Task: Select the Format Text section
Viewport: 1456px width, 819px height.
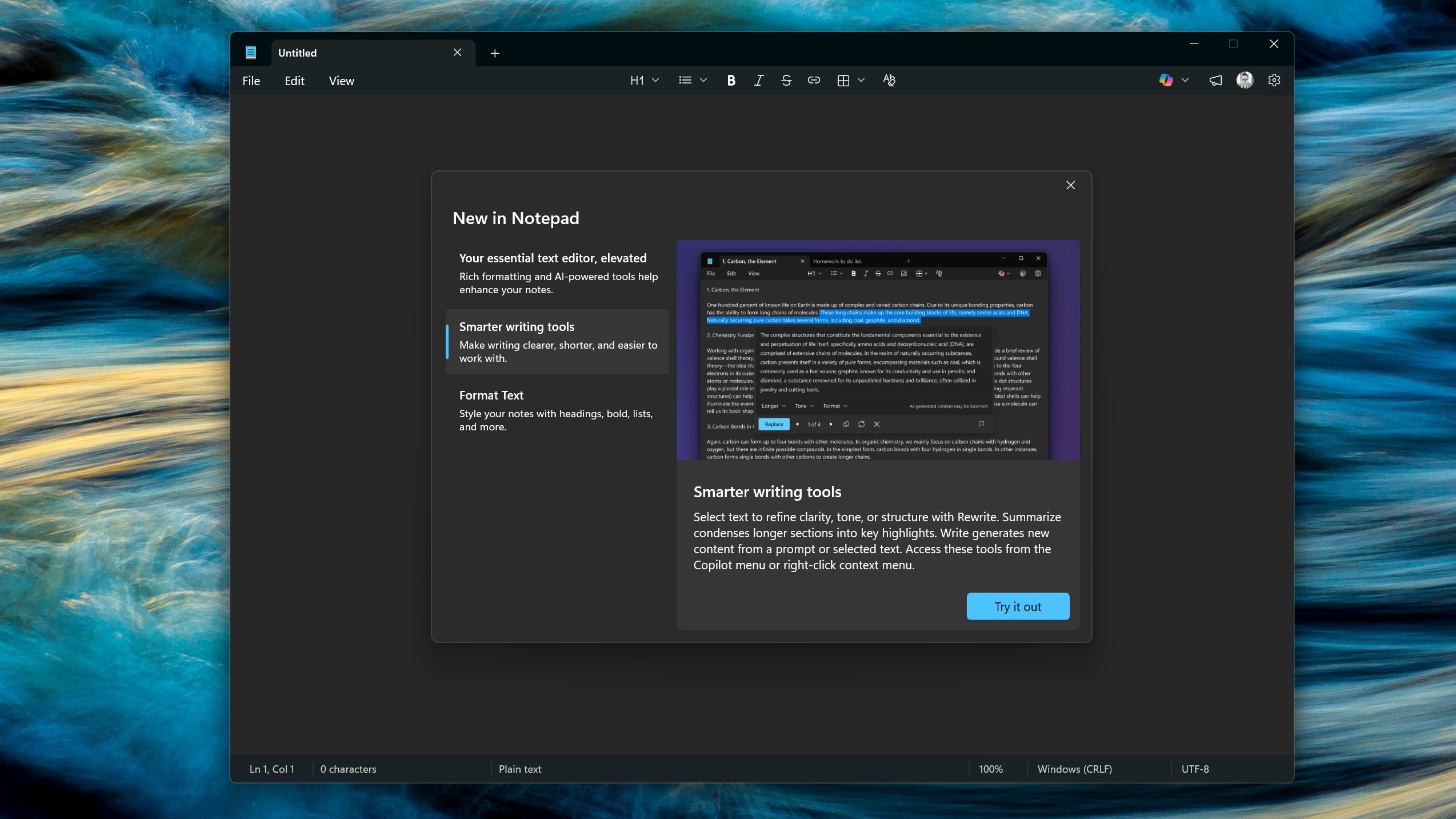Action: pyautogui.click(x=556, y=410)
